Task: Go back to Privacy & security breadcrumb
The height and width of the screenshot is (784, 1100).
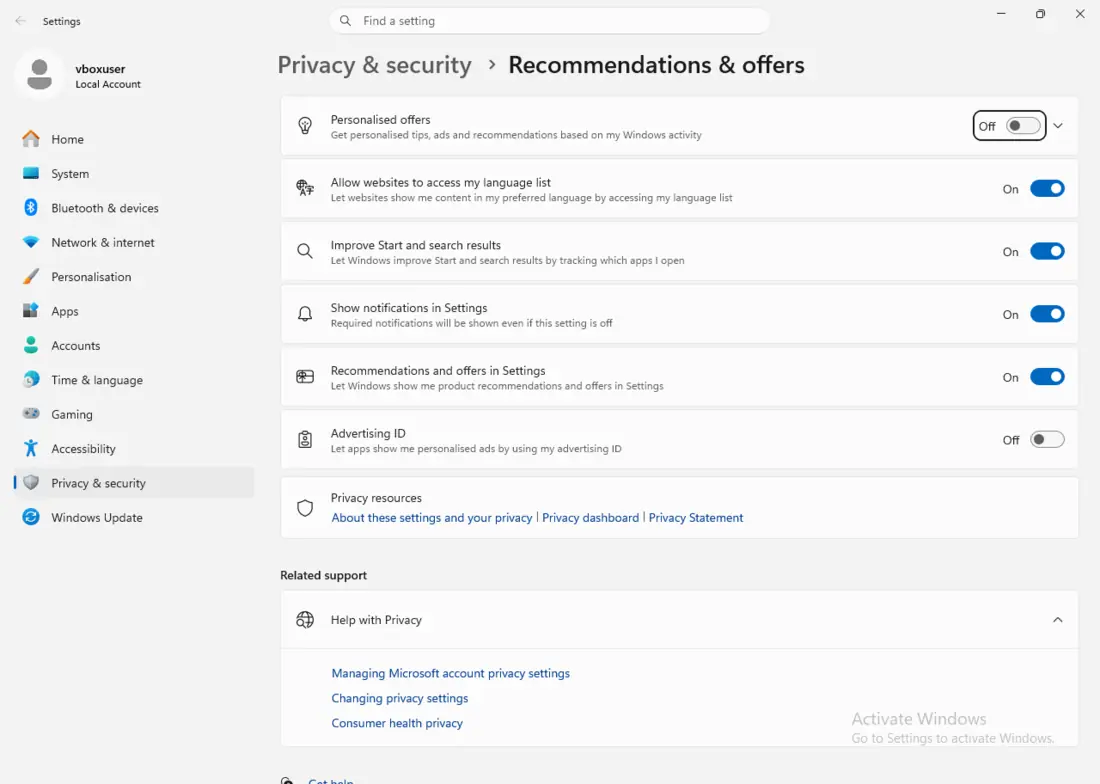Action: pos(375,65)
